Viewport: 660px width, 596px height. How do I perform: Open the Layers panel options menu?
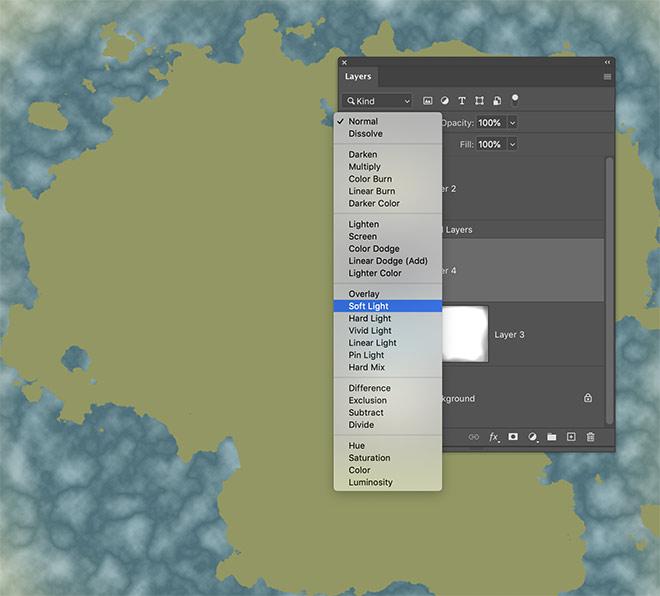[607, 76]
